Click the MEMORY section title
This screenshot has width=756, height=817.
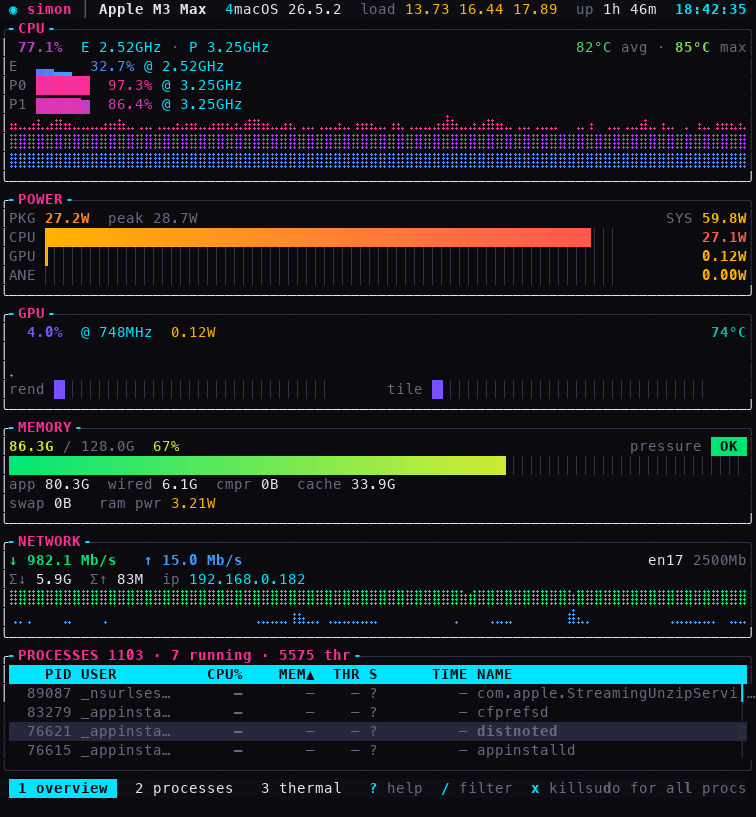pos(45,427)
